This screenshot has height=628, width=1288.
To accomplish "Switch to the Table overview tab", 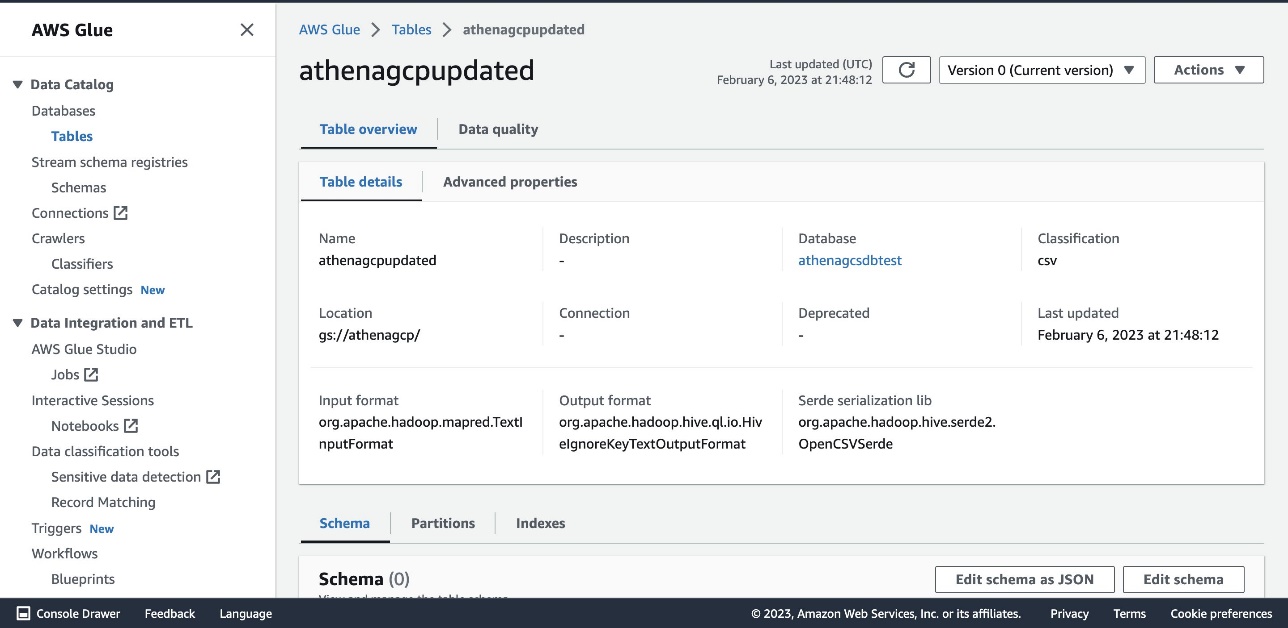I will [x=368, y=129].
